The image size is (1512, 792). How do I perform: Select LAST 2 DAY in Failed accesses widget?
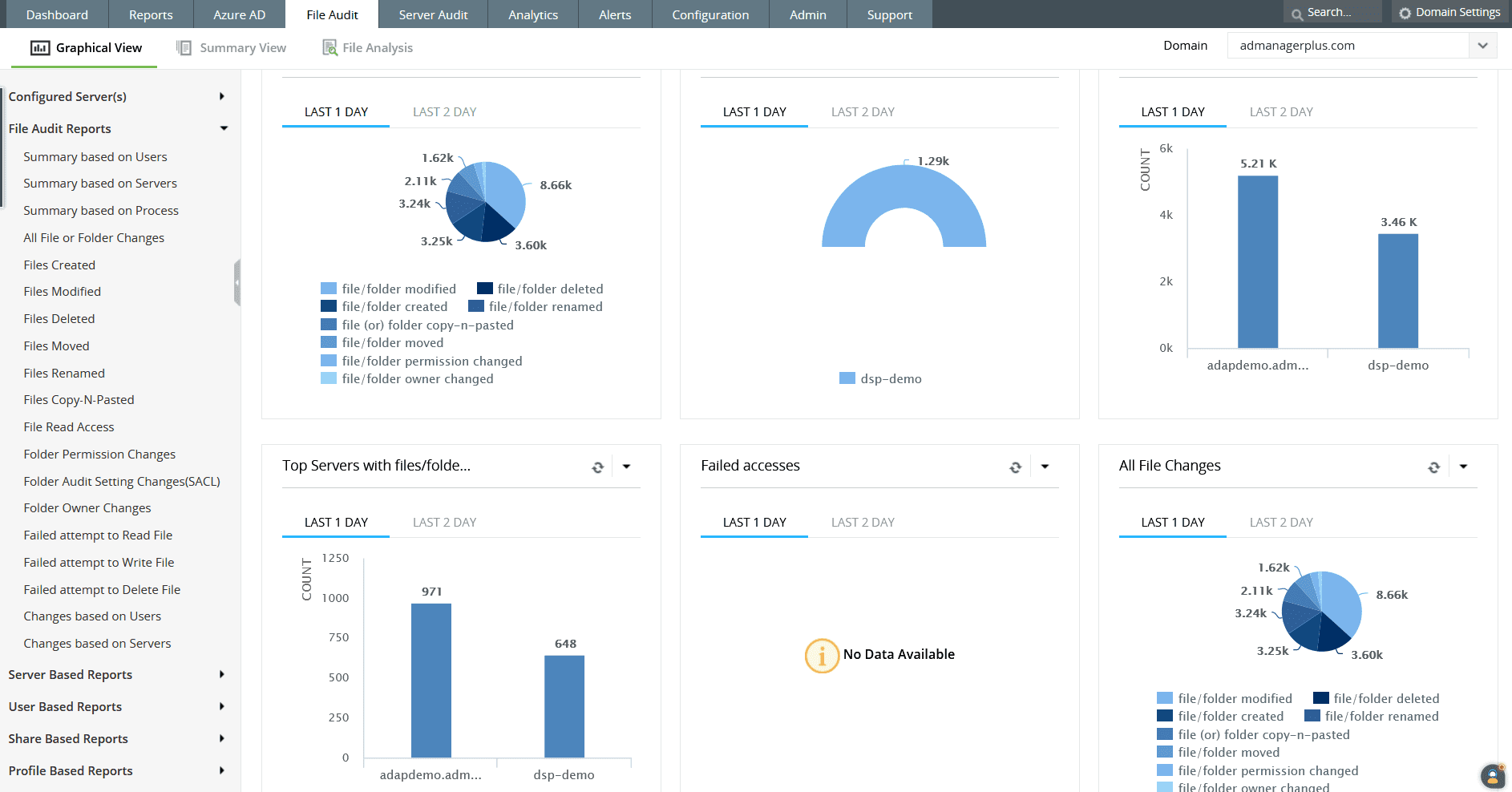coord(863,522)
